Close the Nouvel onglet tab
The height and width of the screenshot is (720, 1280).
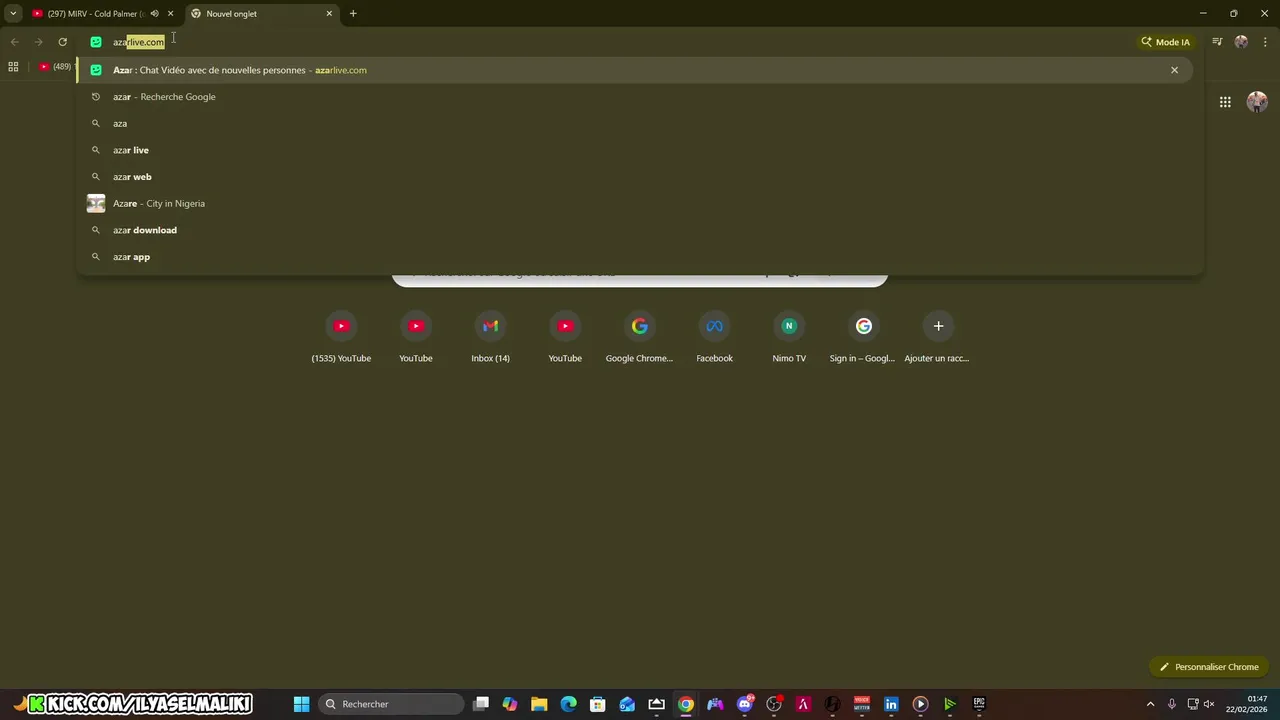point(329,14)
